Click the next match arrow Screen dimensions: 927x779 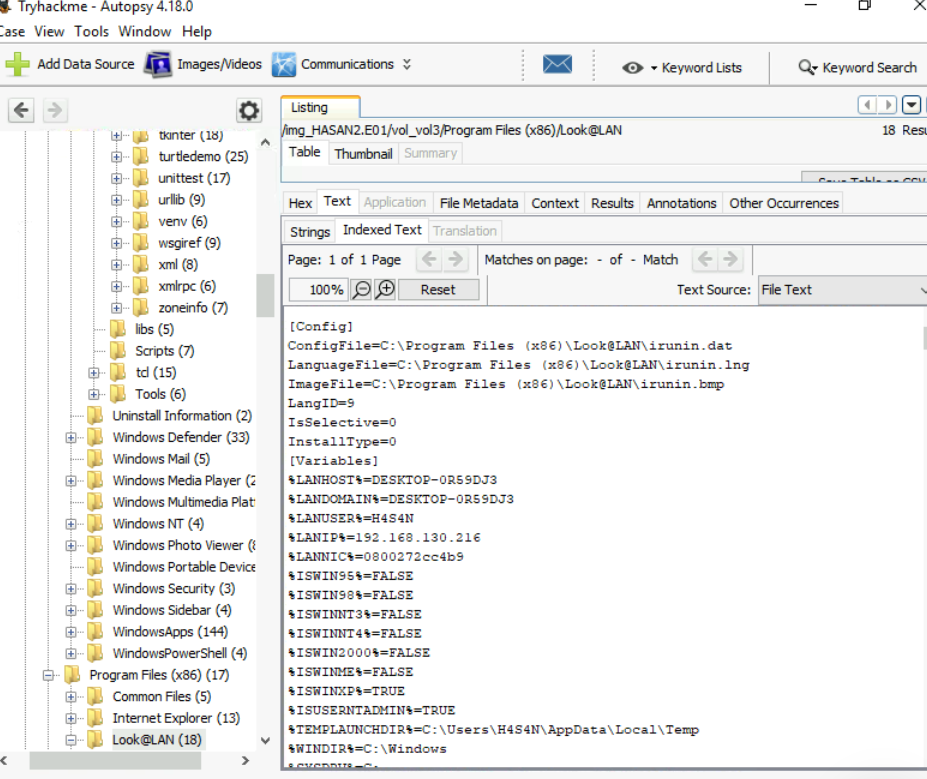click(x=731, y=259)
